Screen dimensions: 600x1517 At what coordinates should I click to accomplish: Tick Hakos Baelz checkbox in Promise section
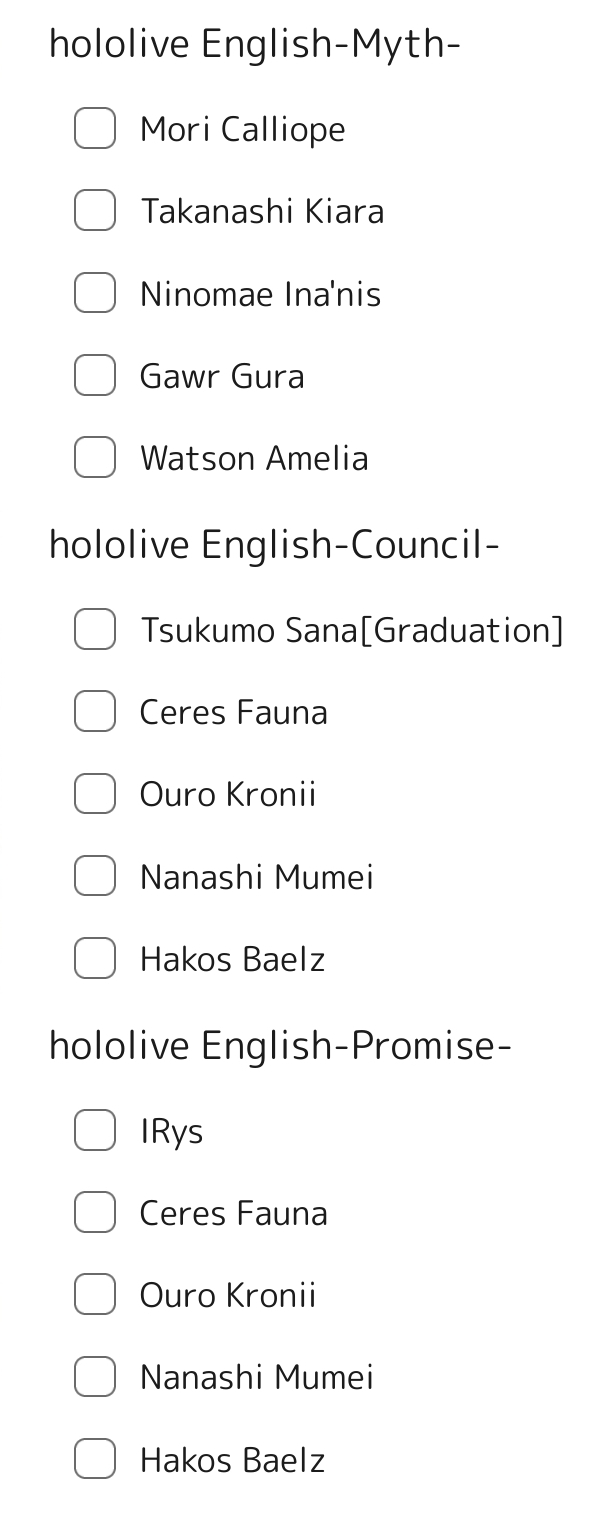[95, 1459]
